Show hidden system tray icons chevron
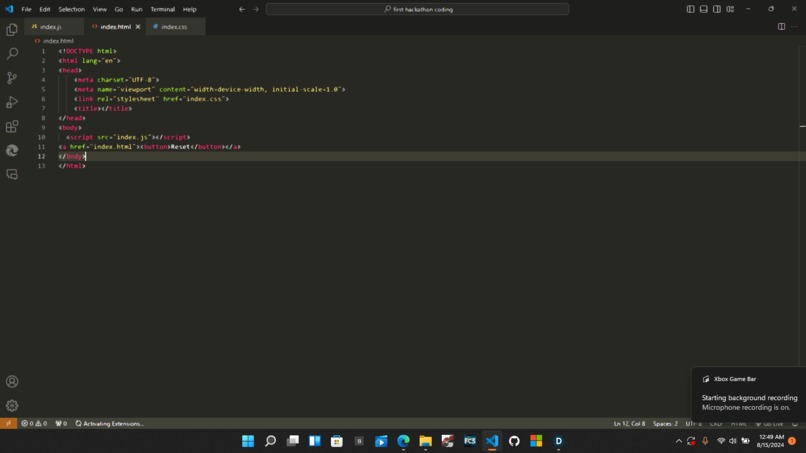806x453 pixels. (679, 441)
